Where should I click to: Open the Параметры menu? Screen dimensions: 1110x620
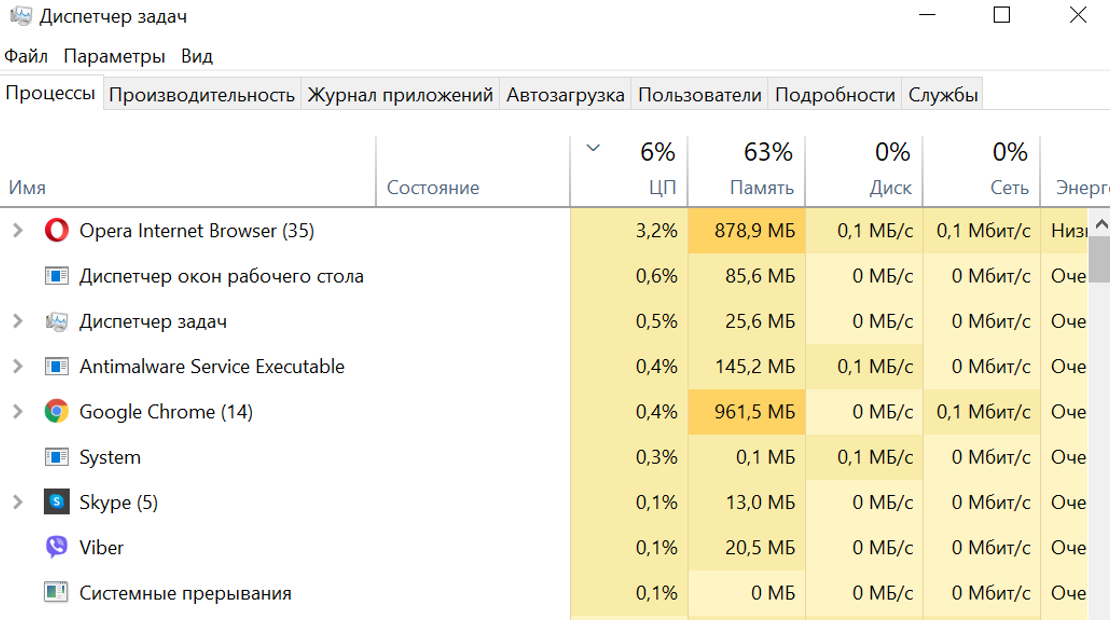[114, 56]
